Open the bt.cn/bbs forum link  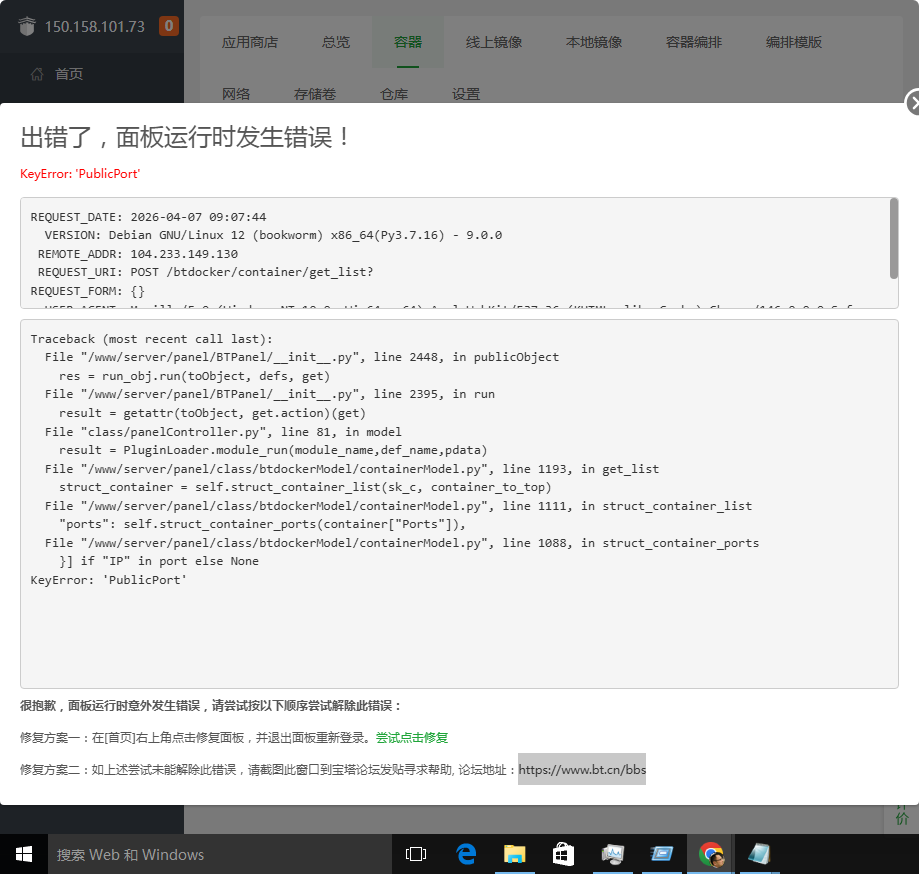(582, 770)
